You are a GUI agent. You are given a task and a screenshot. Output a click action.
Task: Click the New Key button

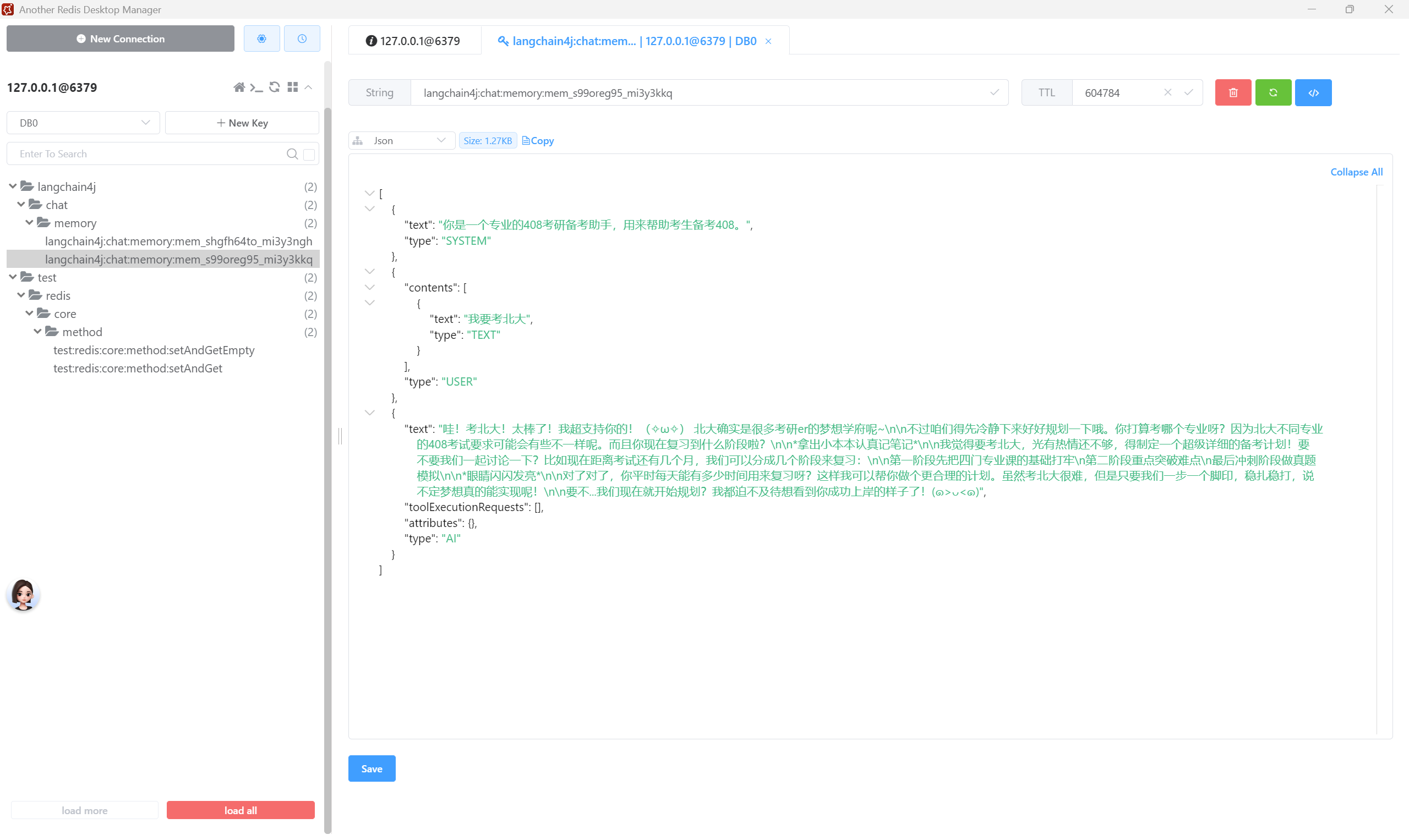[242, 123]
